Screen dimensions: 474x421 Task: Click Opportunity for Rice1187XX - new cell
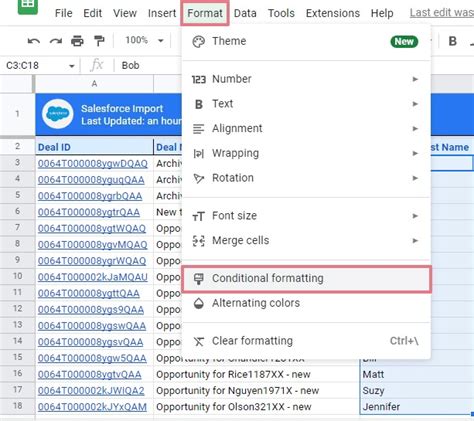point(257,374)
